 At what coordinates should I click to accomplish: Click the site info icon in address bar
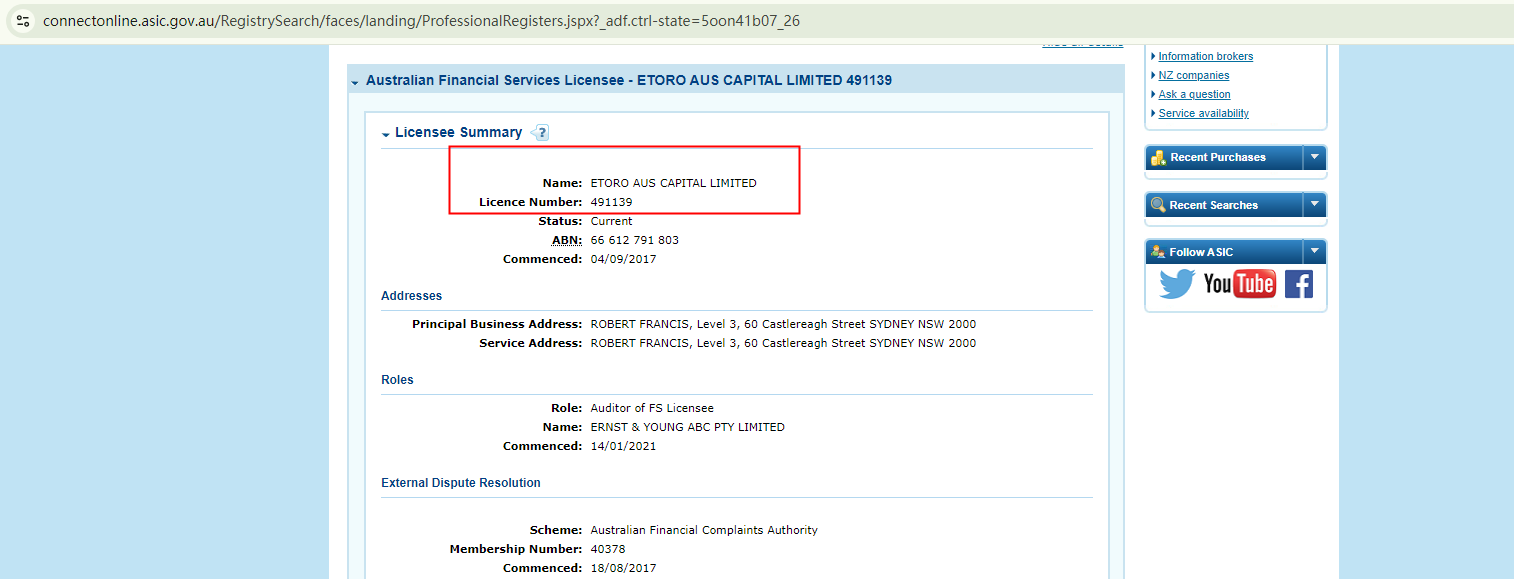click(x=23, y=20)
